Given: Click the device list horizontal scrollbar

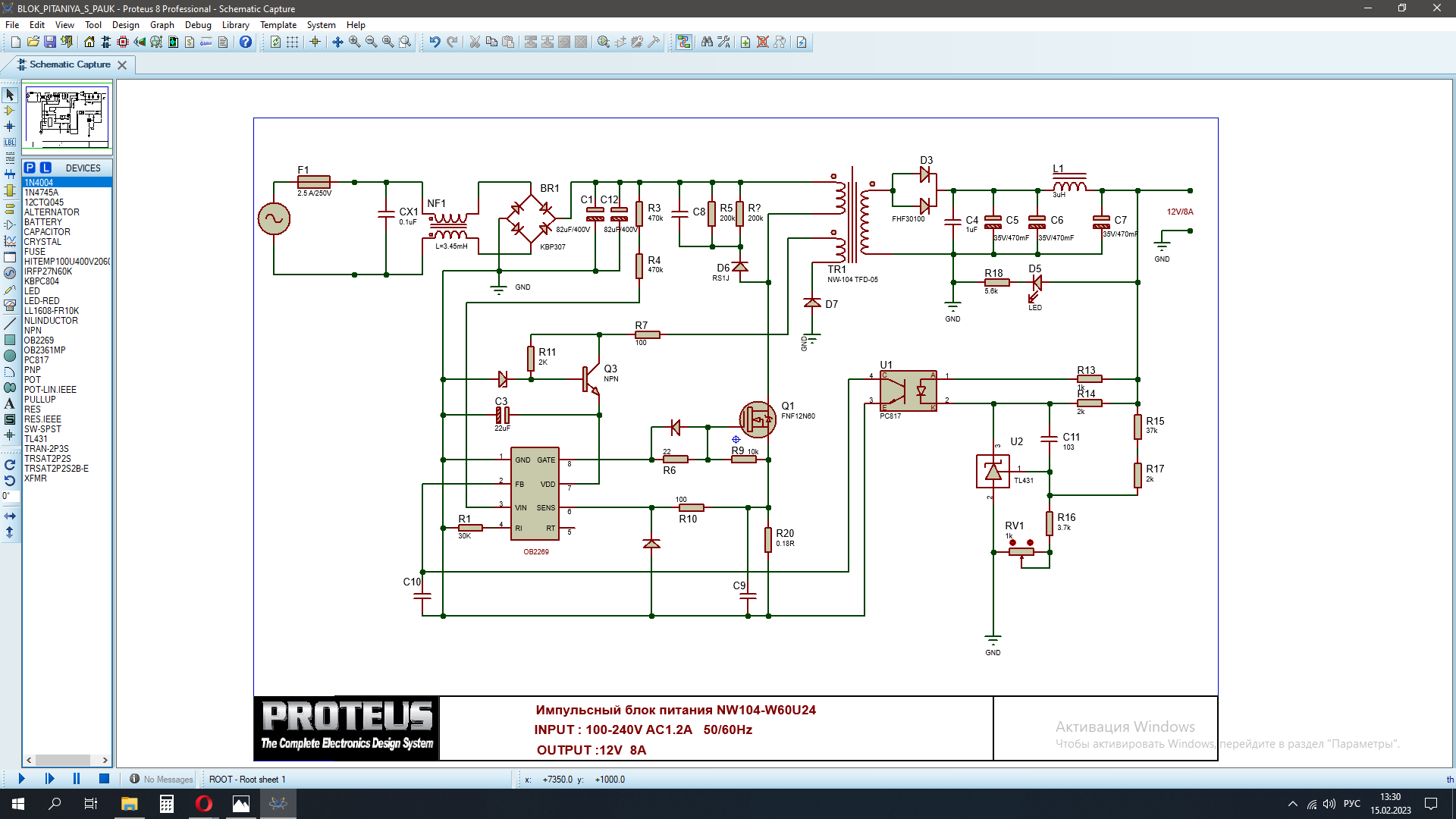Looking at the screenshot, I should 63,760.
